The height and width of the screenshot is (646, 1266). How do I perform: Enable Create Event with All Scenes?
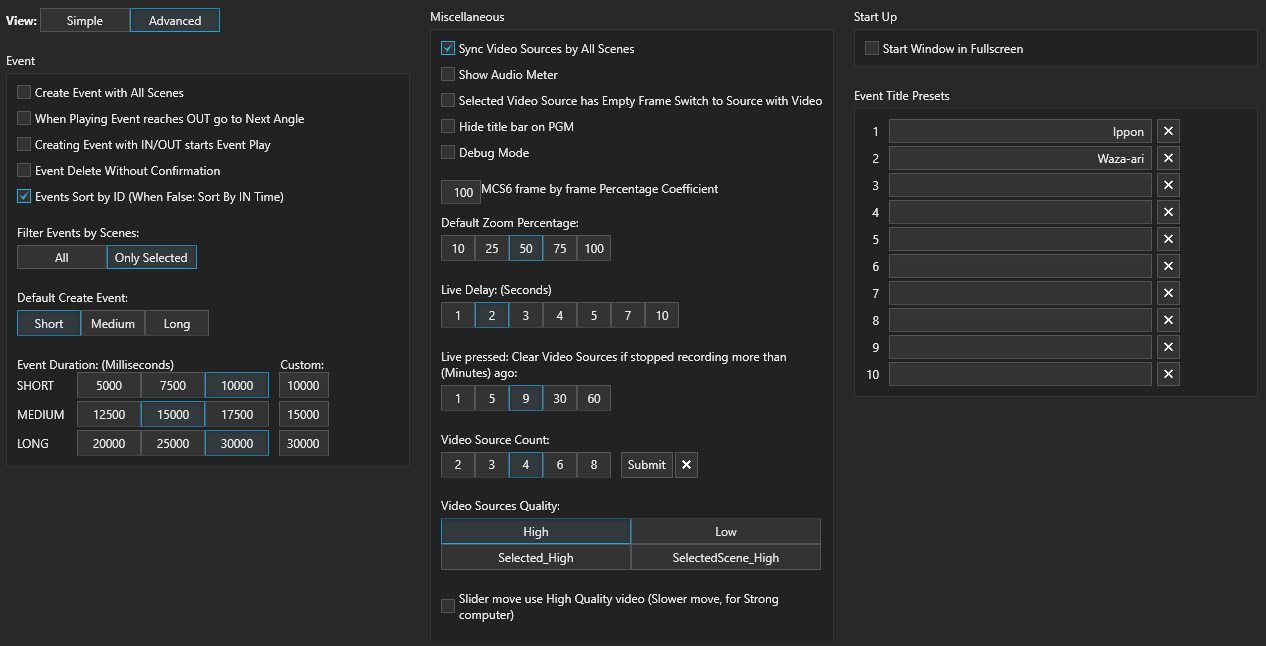coord(25,92)
